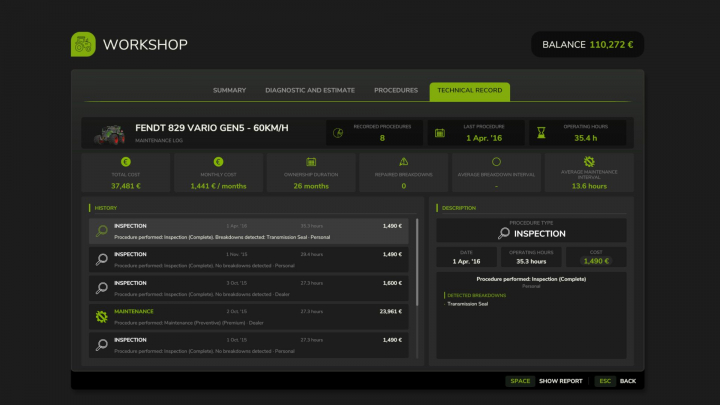
Task: Click the SPACE Show Report key button
Action: point(520,381)
